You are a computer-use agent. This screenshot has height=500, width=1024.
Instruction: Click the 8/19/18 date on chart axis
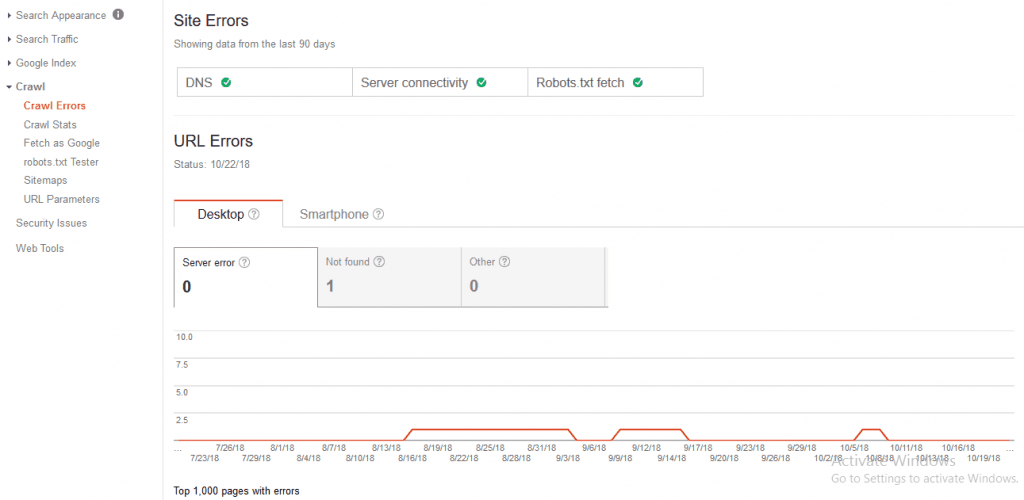pos(438,448)
